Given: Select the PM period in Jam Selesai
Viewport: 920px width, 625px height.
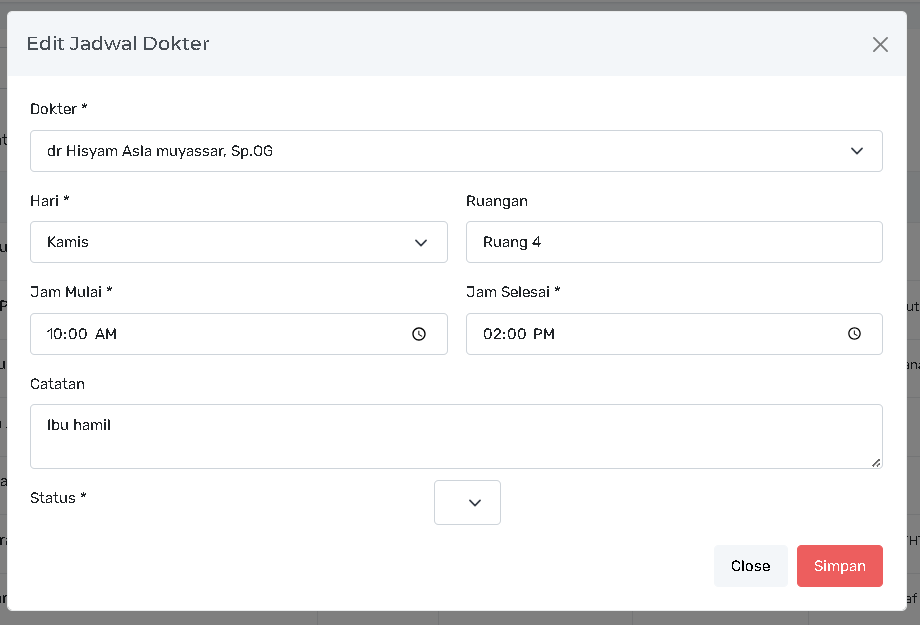Looking at the screenshot, I should pyautogui.click(x=543, y=334).
